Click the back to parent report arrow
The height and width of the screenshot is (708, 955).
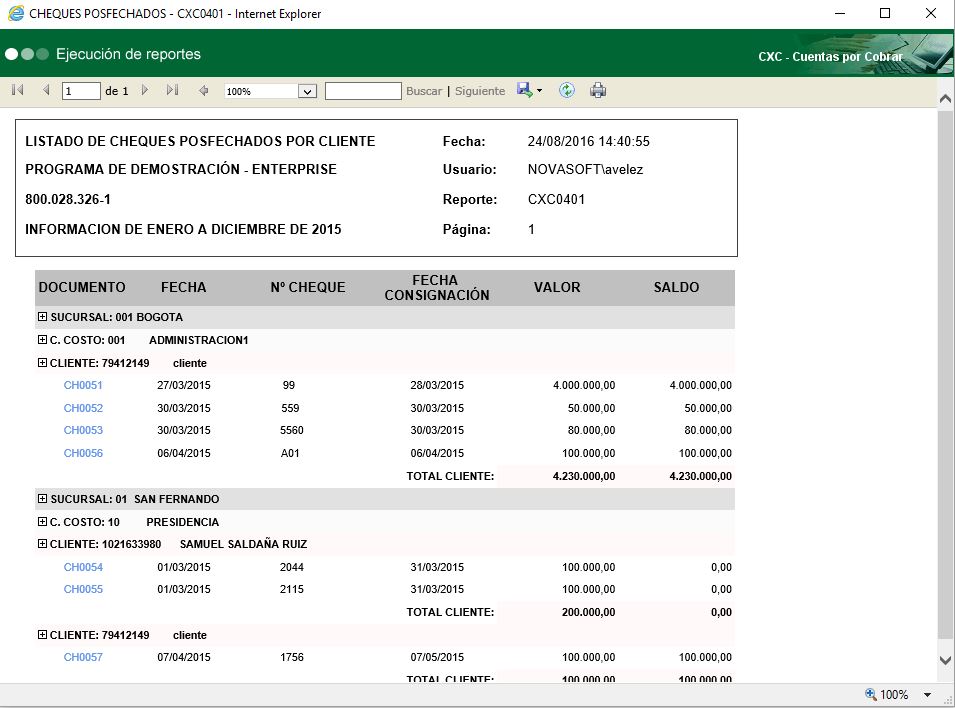[x=206, y=90]
